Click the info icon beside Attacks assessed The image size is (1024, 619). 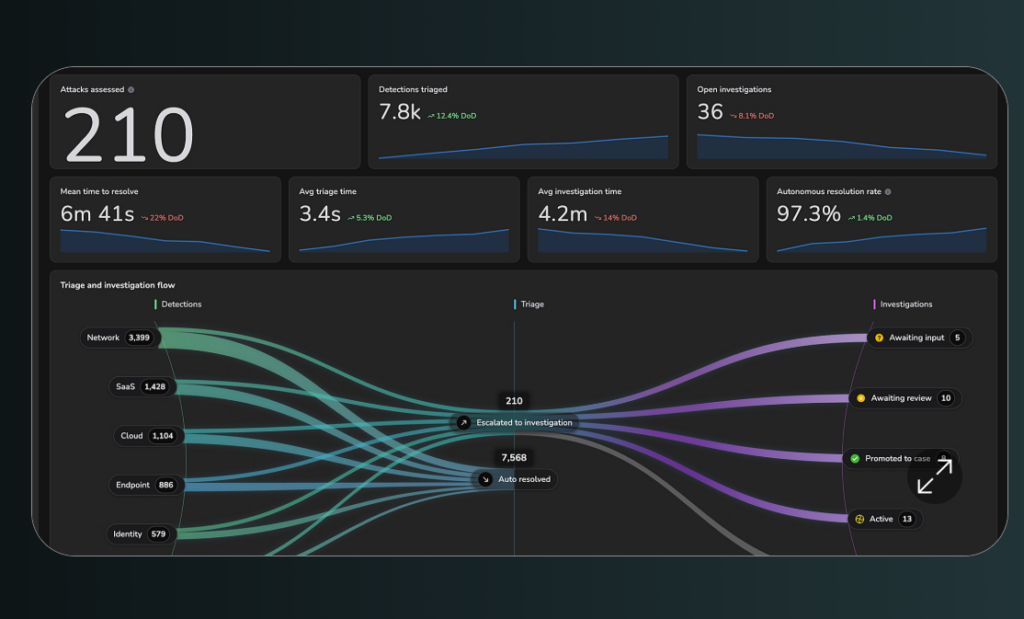point(131,90)
